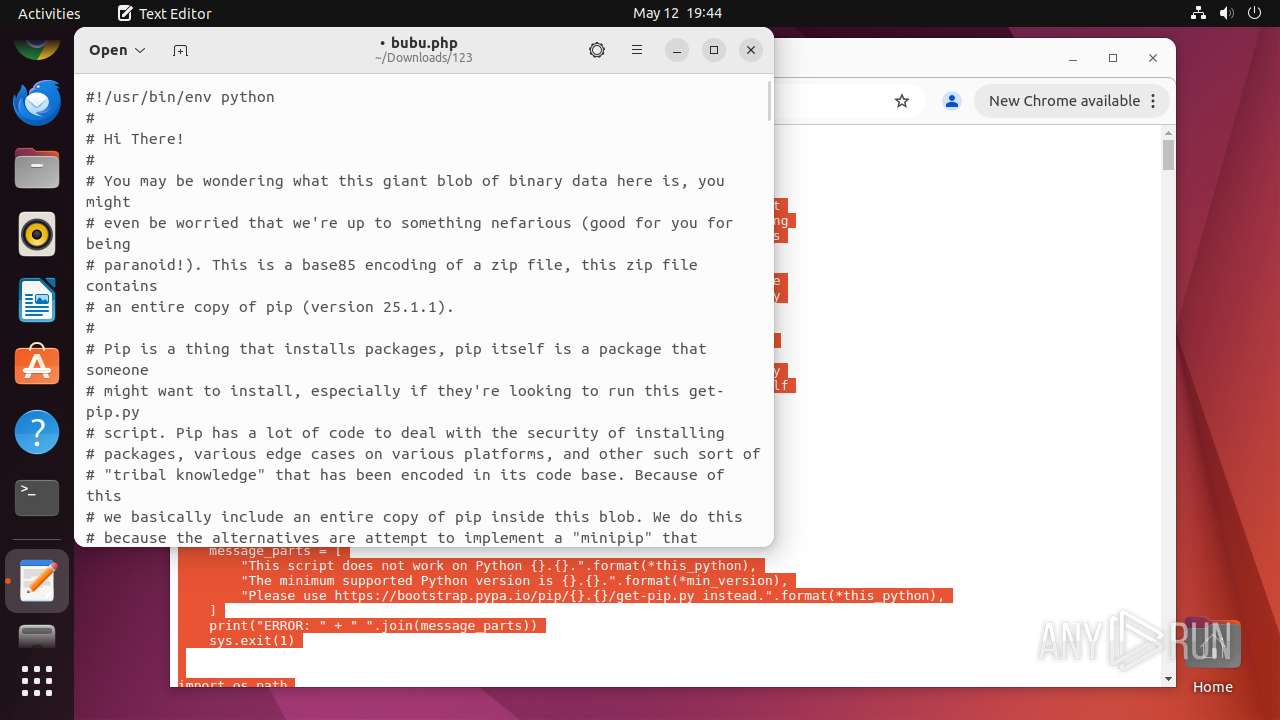
Task: Click 'import os.path' text in Chrome page
Action: 233,684
